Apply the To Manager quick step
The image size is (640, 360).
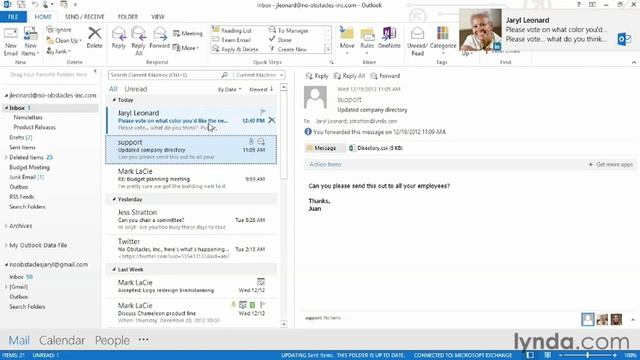coord(289,31)
